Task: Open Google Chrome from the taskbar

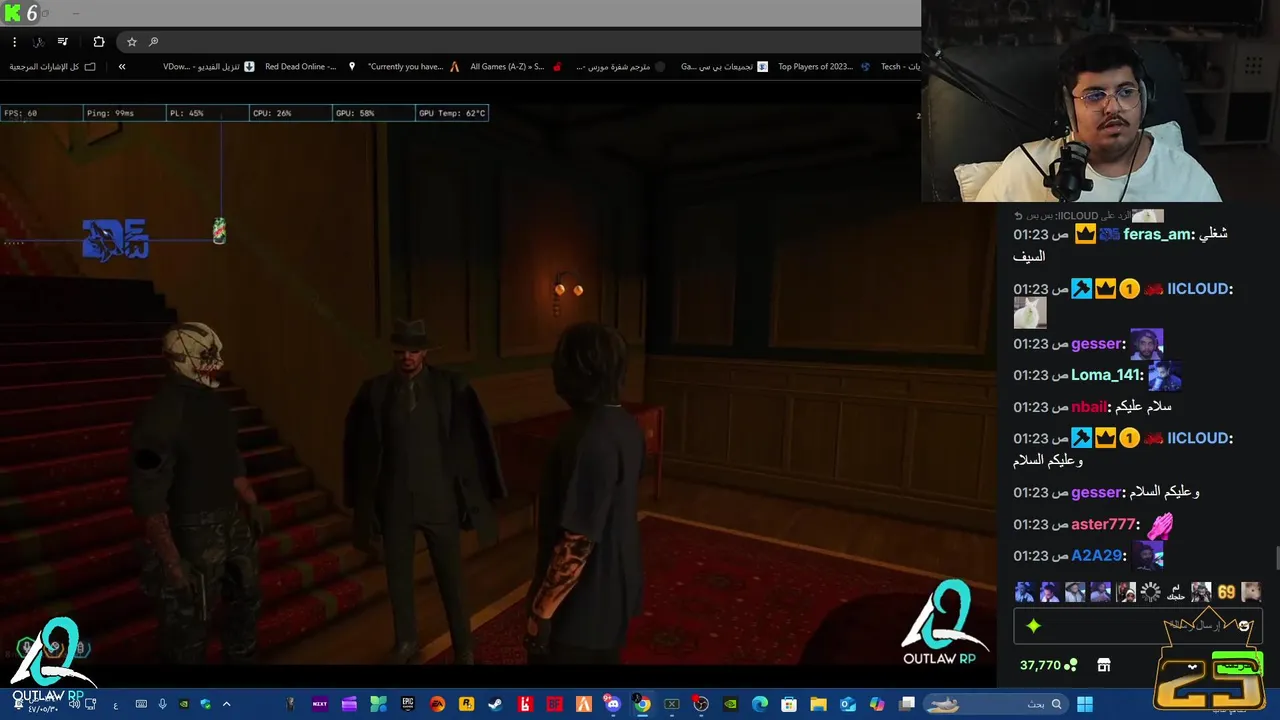Action: click(643, 704)
